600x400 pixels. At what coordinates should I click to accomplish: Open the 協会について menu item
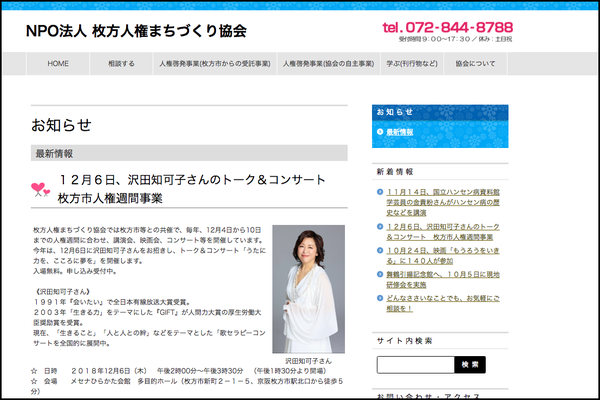tap(474, 63)
